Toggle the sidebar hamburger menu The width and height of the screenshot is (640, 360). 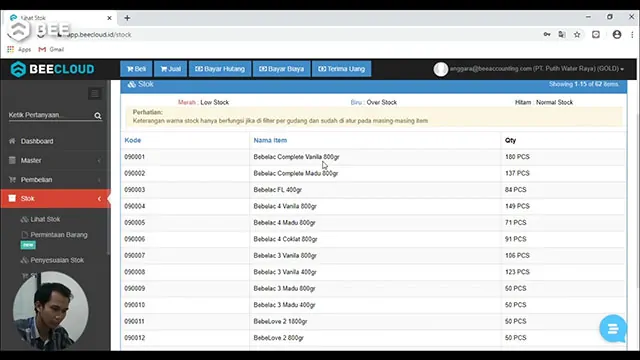95,93
